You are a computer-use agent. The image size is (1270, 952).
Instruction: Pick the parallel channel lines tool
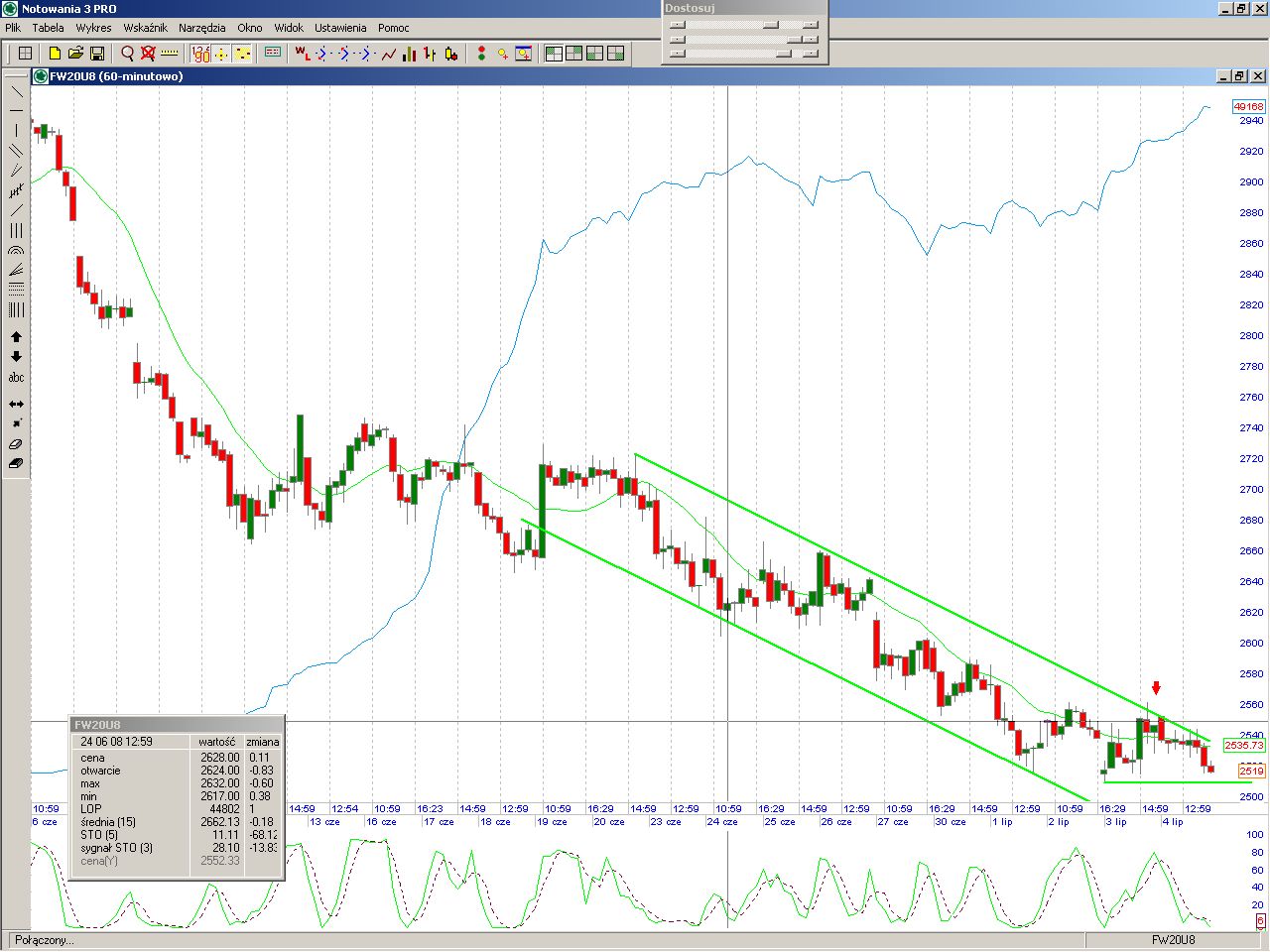[16, 151]
